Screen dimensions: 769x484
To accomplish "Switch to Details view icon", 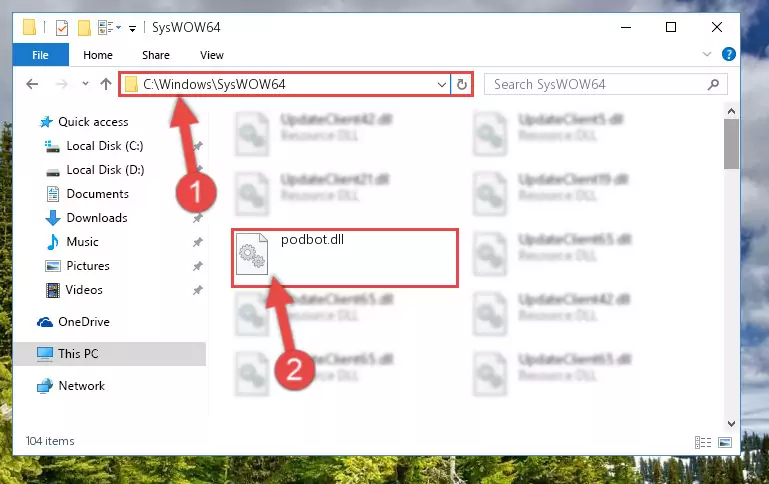I will click(x=703, y=442).
